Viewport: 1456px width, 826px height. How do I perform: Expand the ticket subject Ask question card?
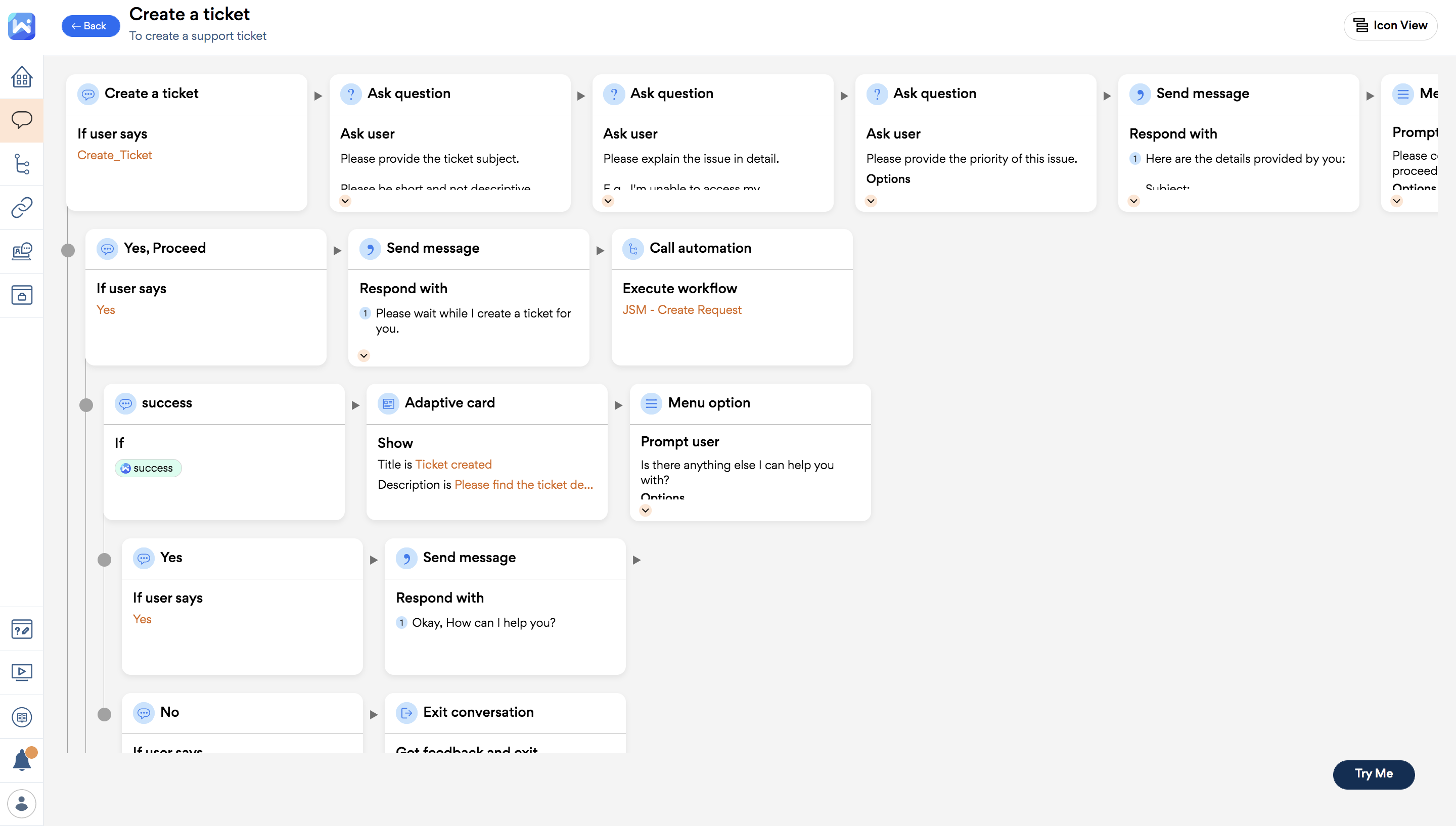(345, 201)
